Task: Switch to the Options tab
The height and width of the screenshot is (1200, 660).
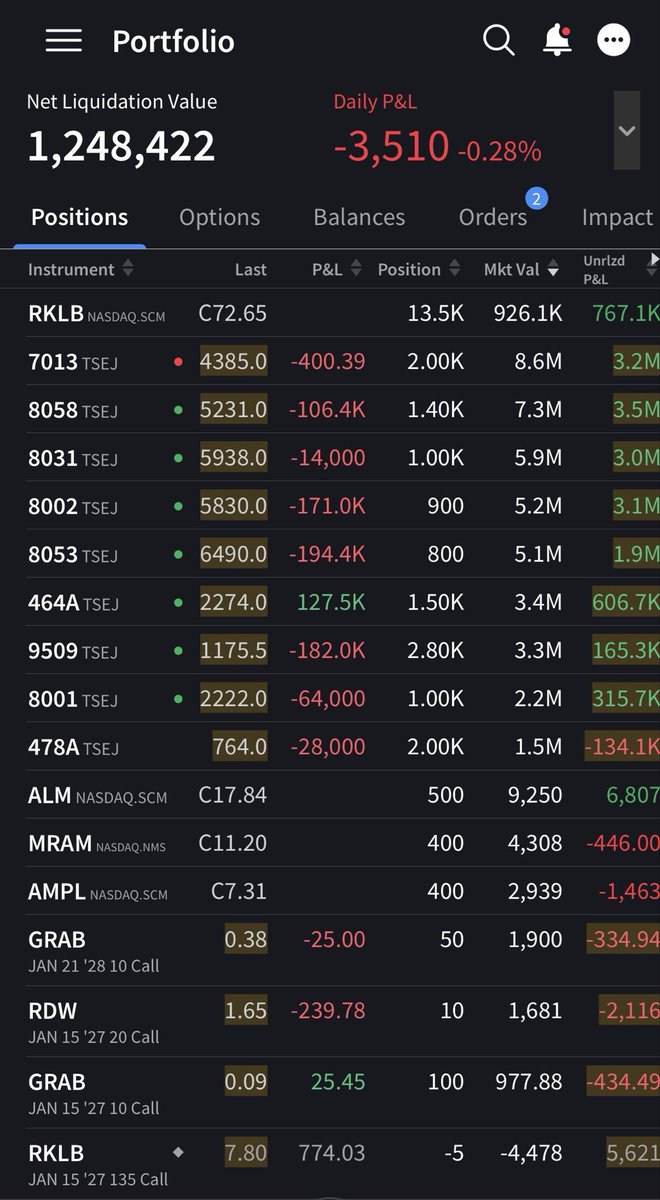Action: coord(219,217)
